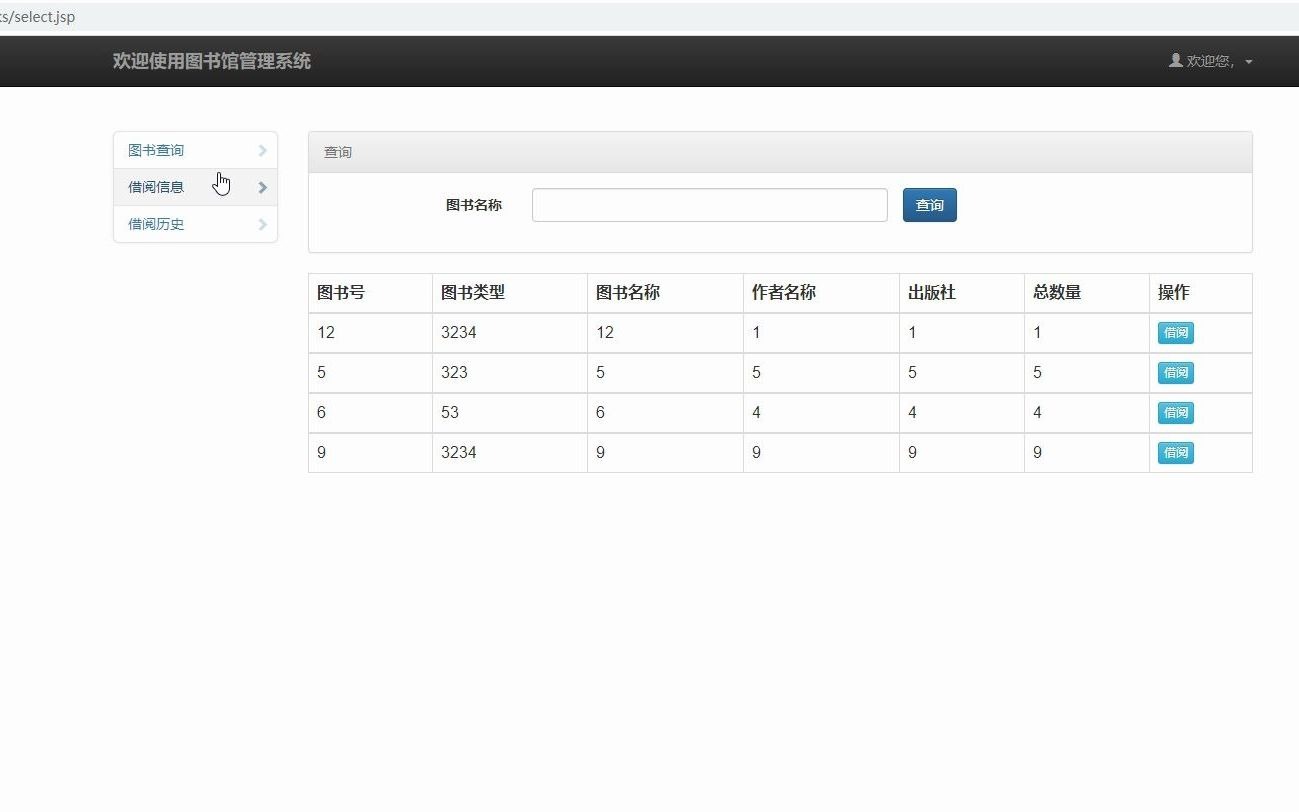The width and height of the screenshot is (1299, 812).
Task: Click the 查询 panel heading
Action: point(780,153)
